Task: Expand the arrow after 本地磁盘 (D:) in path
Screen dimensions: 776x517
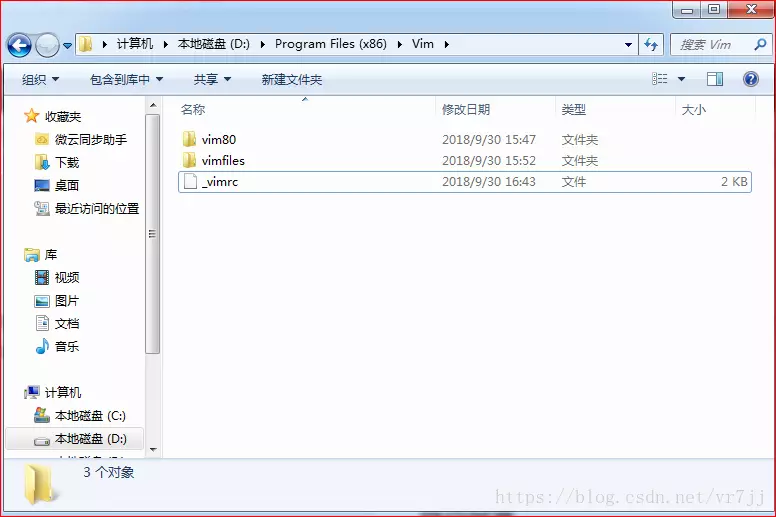Action: [x=263, y=45]
